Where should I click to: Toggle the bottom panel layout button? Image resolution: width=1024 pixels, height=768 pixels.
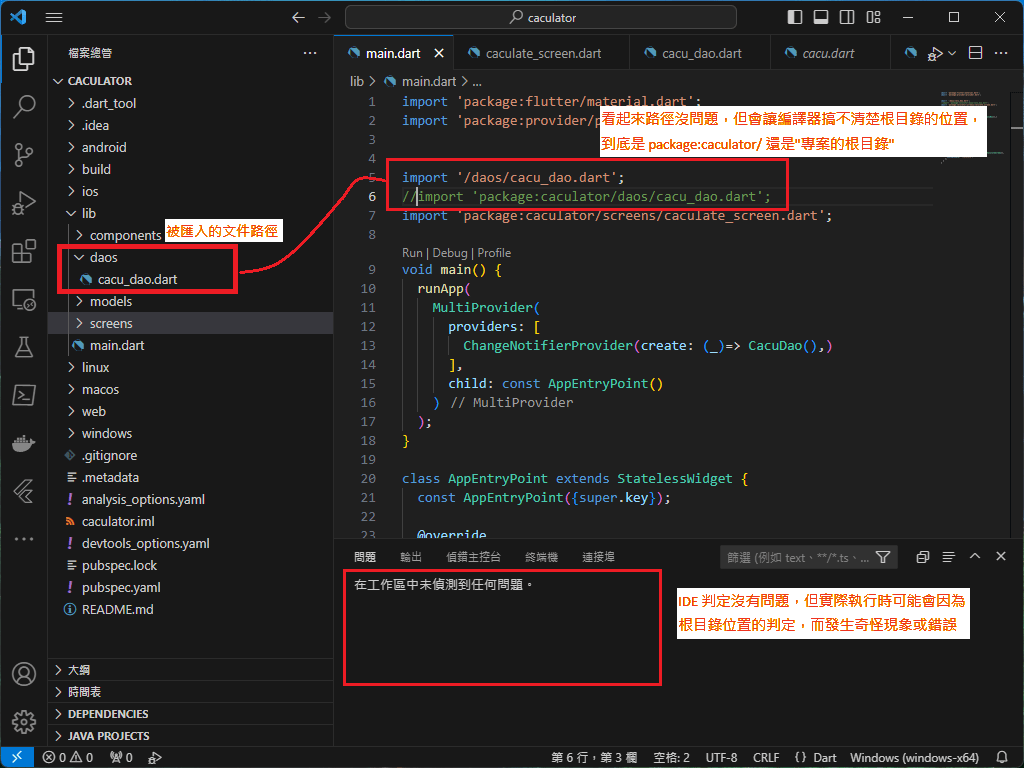tap(821, 17)
